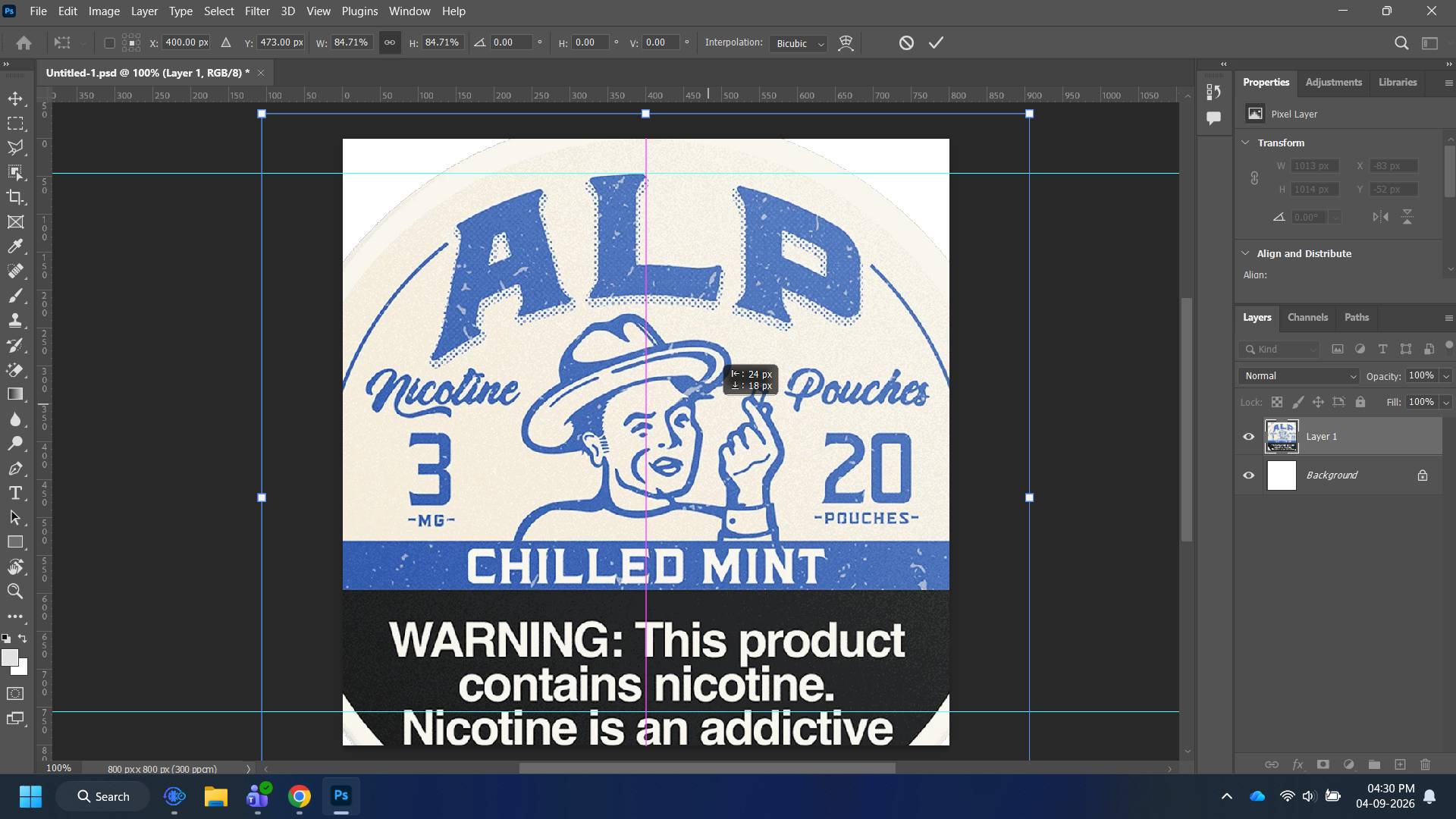Open Chrome from the taskbar
This screenshot has height=819, width=1456.
click(300, 796)
